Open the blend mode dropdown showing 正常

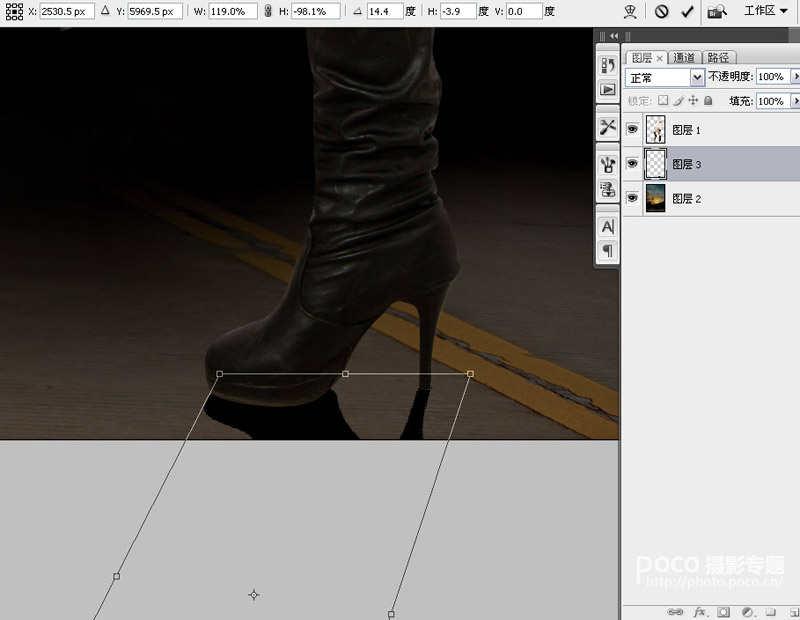665,77
